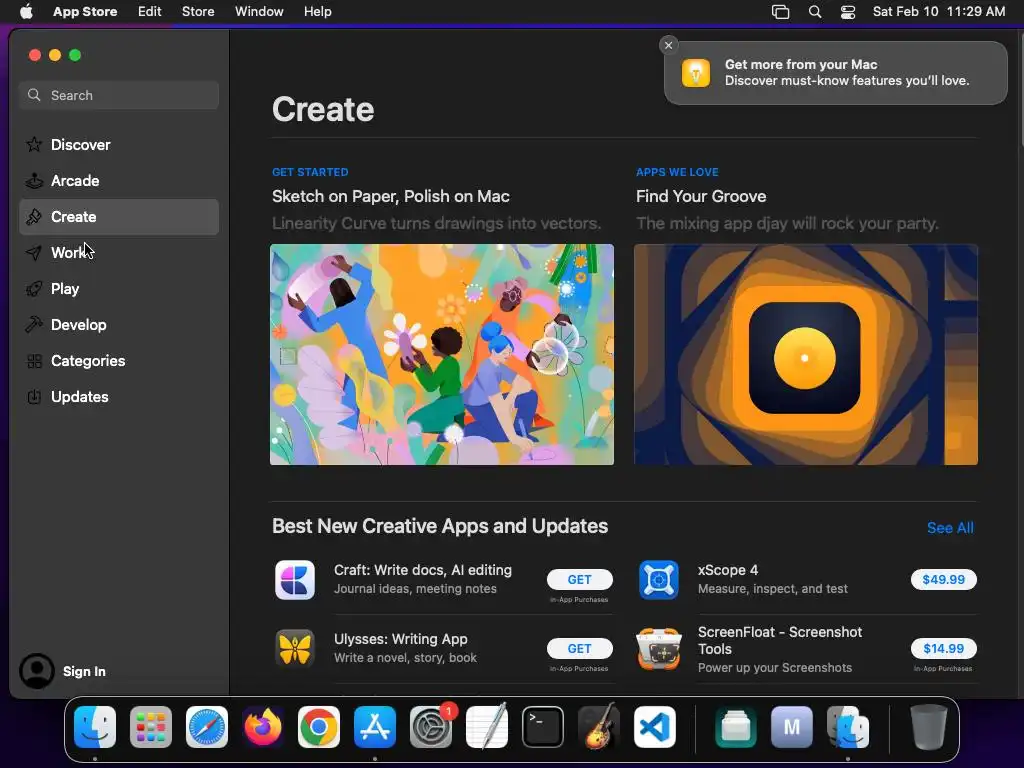
Task: Browse app Categories
Action: 119,360
